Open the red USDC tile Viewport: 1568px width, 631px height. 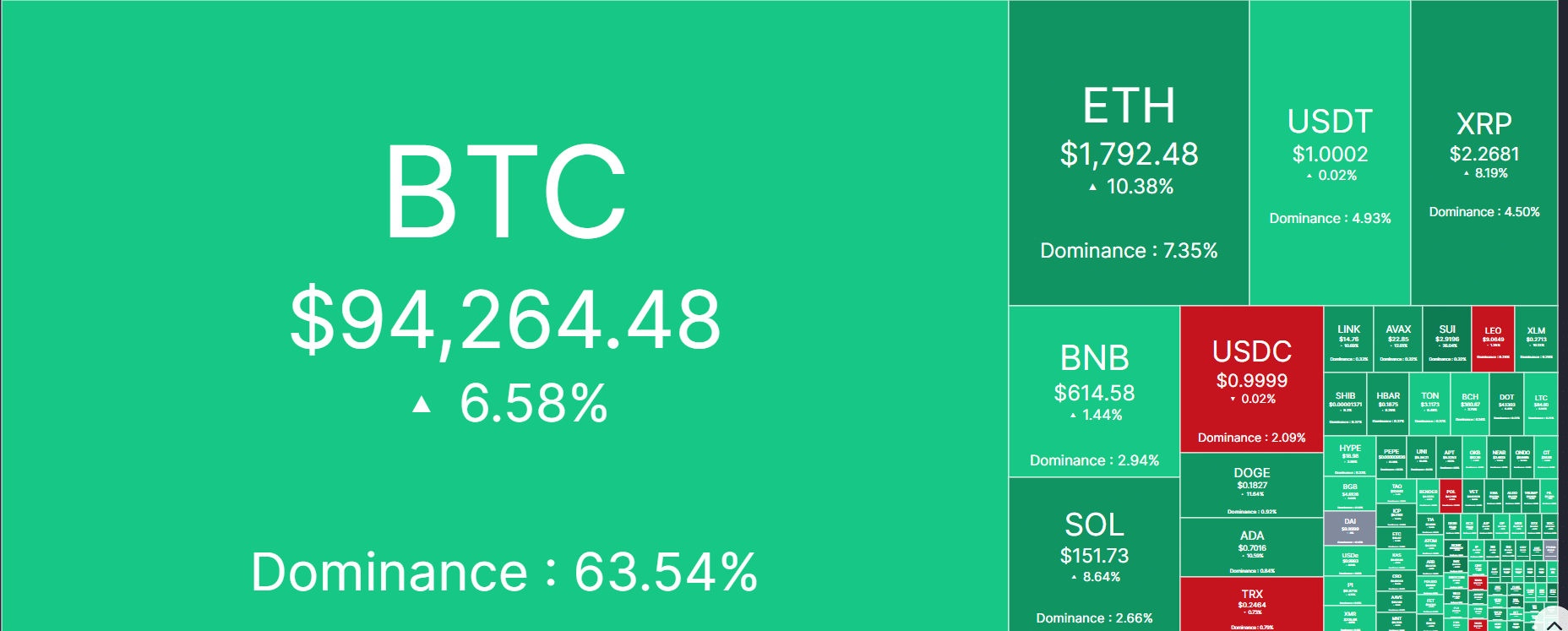point(1251,379)
